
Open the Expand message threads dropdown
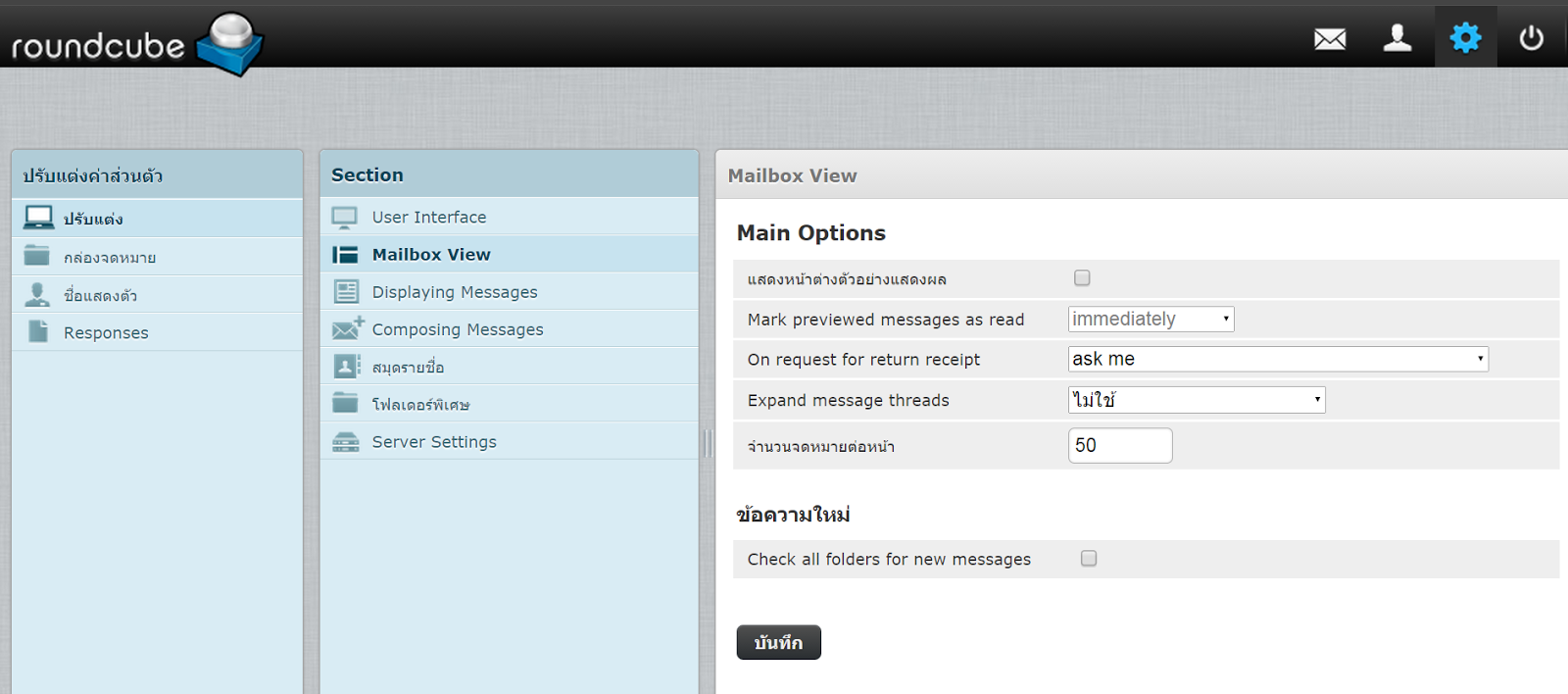pyautogui.click(x=1196, y=400)
